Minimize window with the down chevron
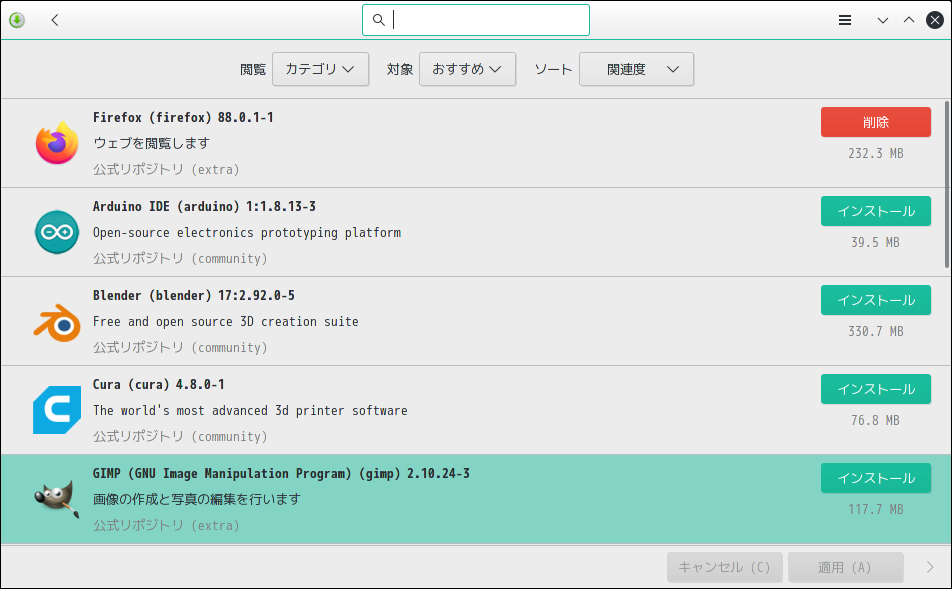Screen dimensions: 952x589 (883, 20)
